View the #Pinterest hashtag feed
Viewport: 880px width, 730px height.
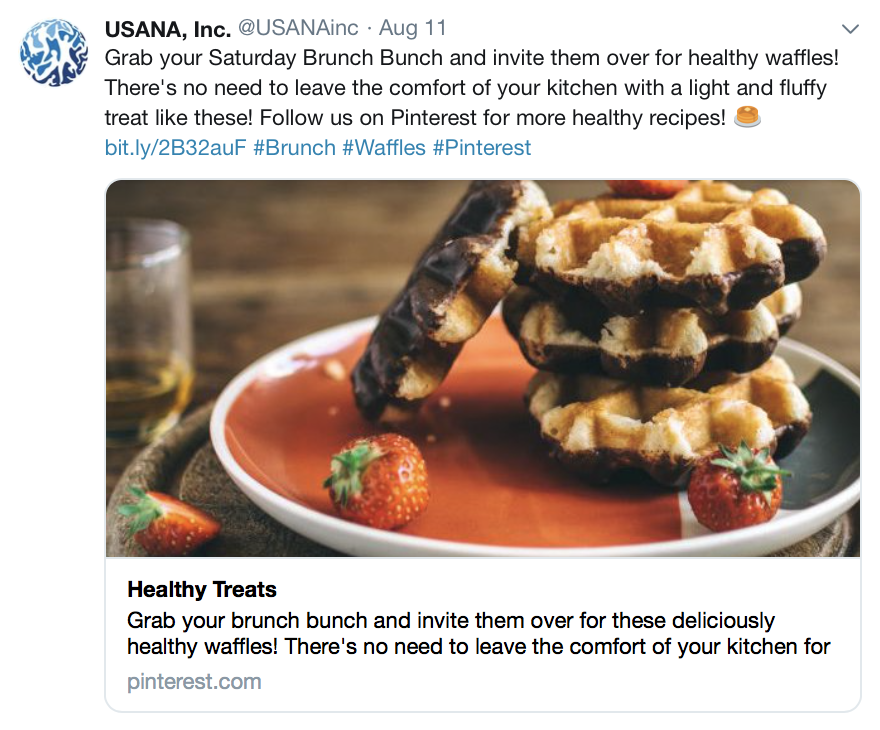(481, 148)
